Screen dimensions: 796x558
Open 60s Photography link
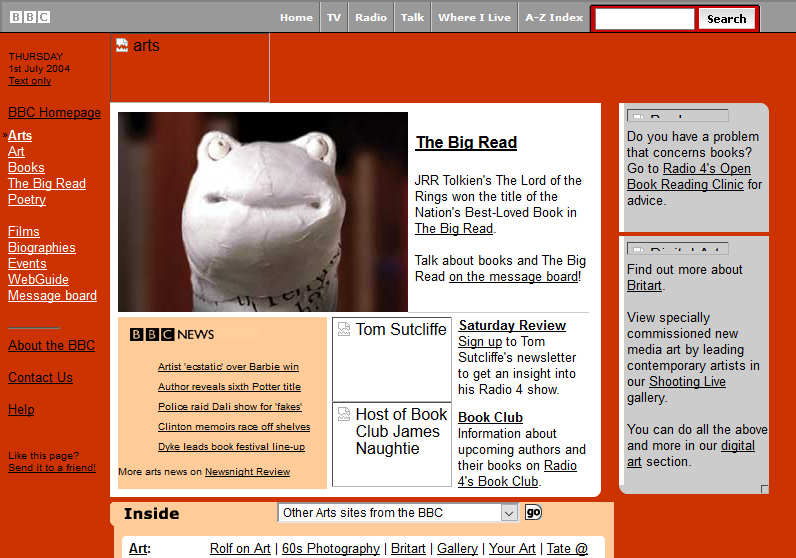(x=331, y=549)
